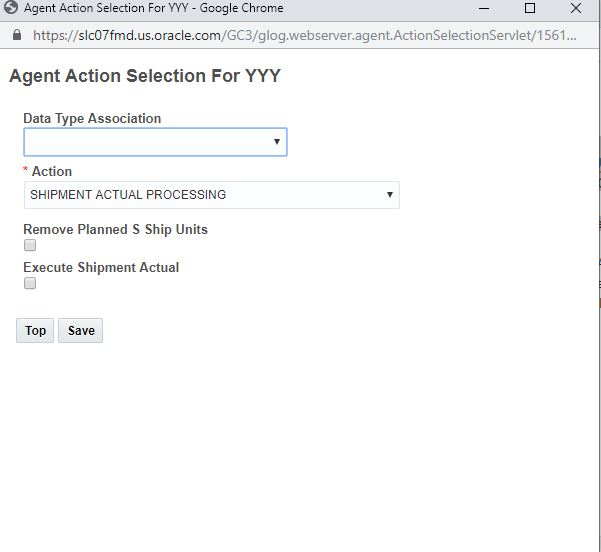601x552 pixels.
Task: Click the Remove Planned S Ship Units label
Action: pyautogui.click(x=115, y=229)
